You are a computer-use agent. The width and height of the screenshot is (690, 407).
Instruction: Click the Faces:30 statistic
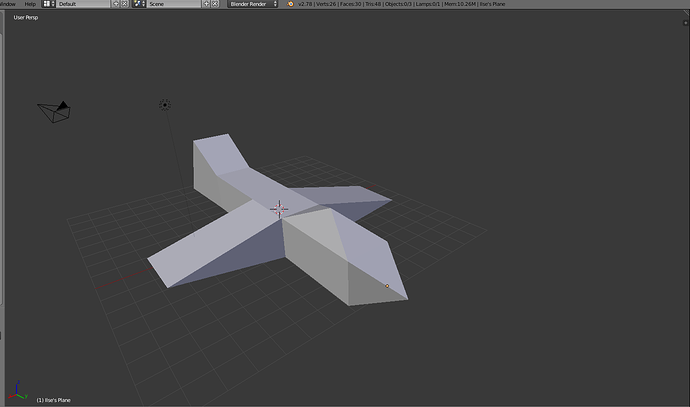click(351, 4)
